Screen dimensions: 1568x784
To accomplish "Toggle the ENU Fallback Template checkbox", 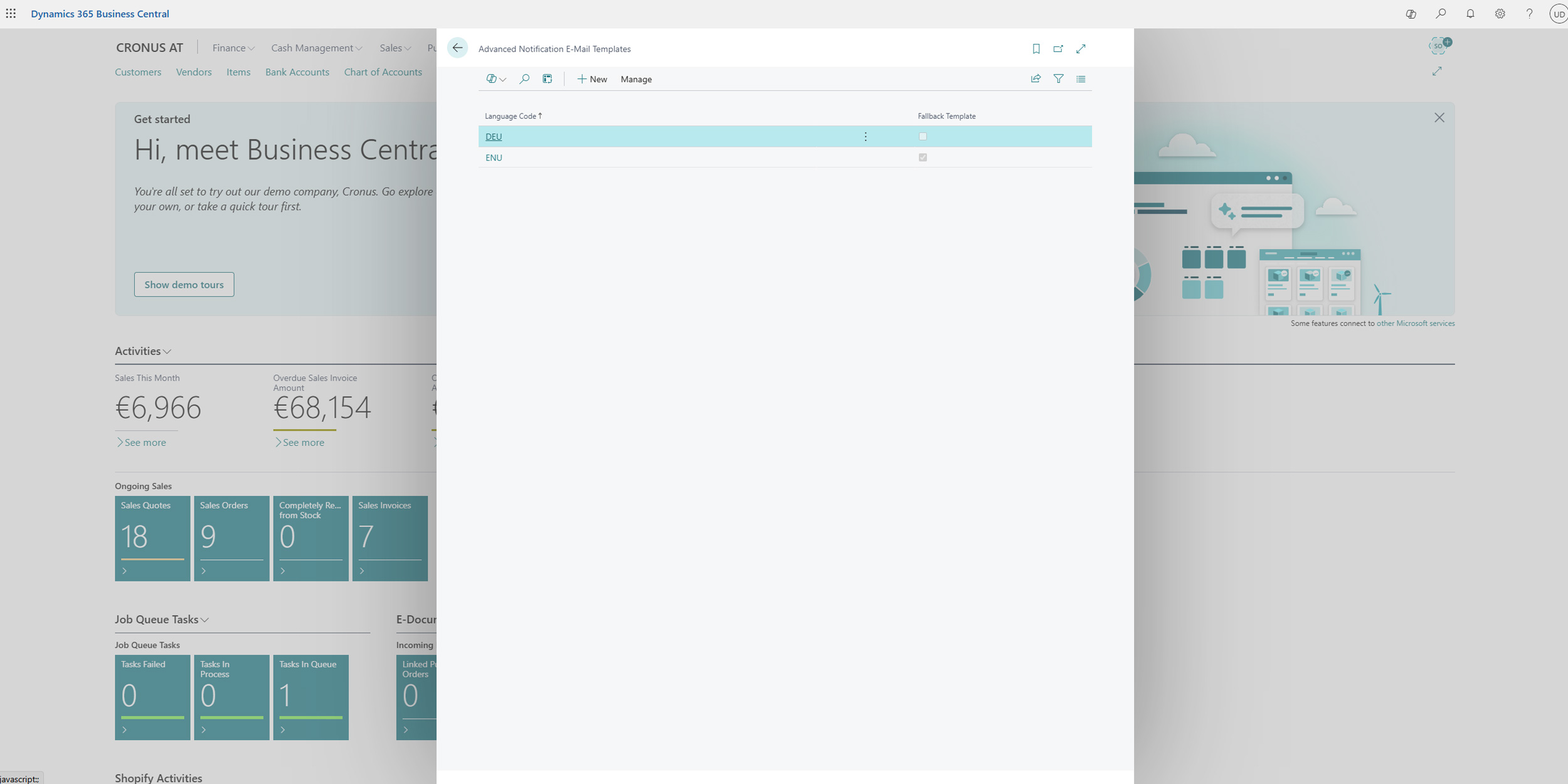I will (922, 157).
